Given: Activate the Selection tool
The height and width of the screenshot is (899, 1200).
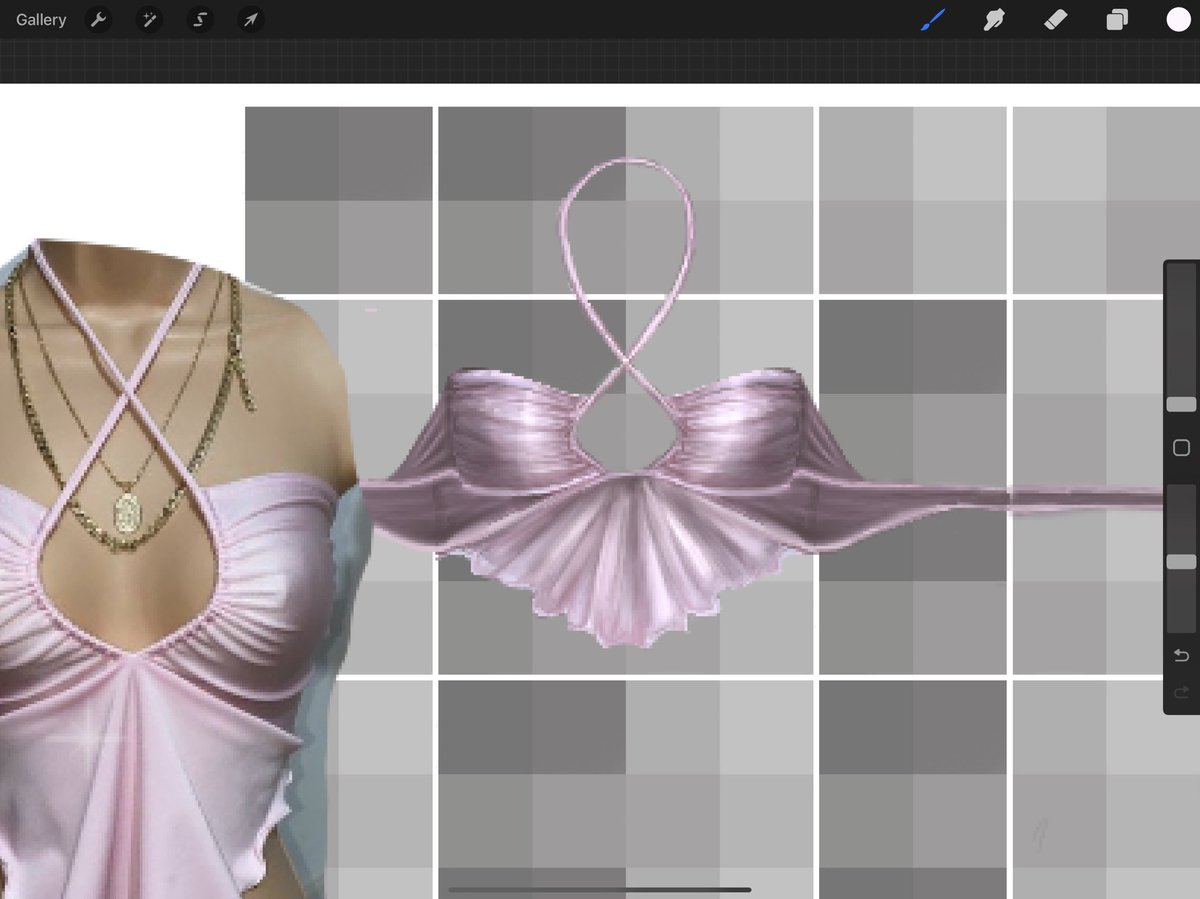Looking at the screenshot, I should (x=200, y=20).
